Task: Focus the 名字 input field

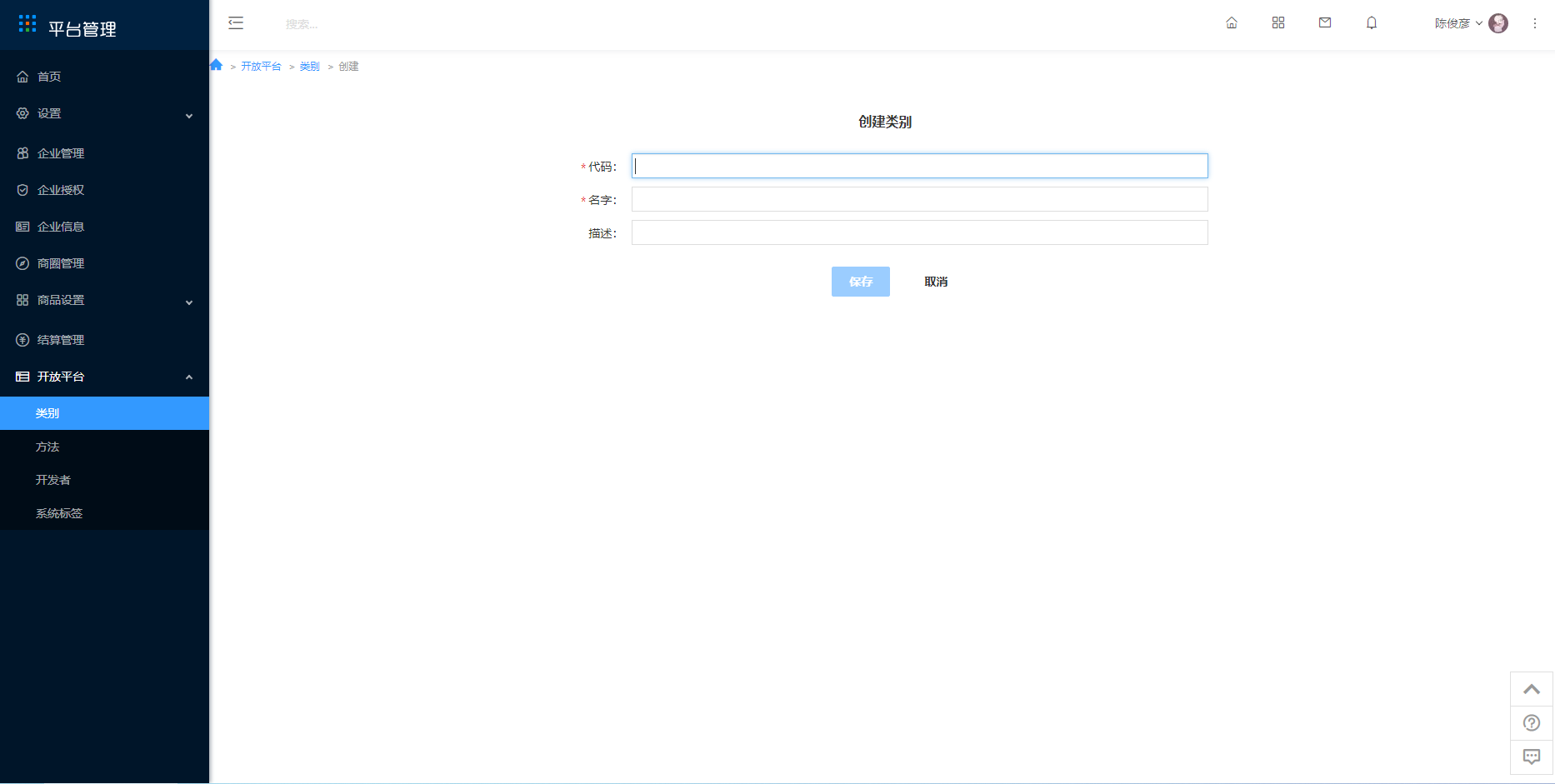Action: pyautogui.click(x=920, y=199)
